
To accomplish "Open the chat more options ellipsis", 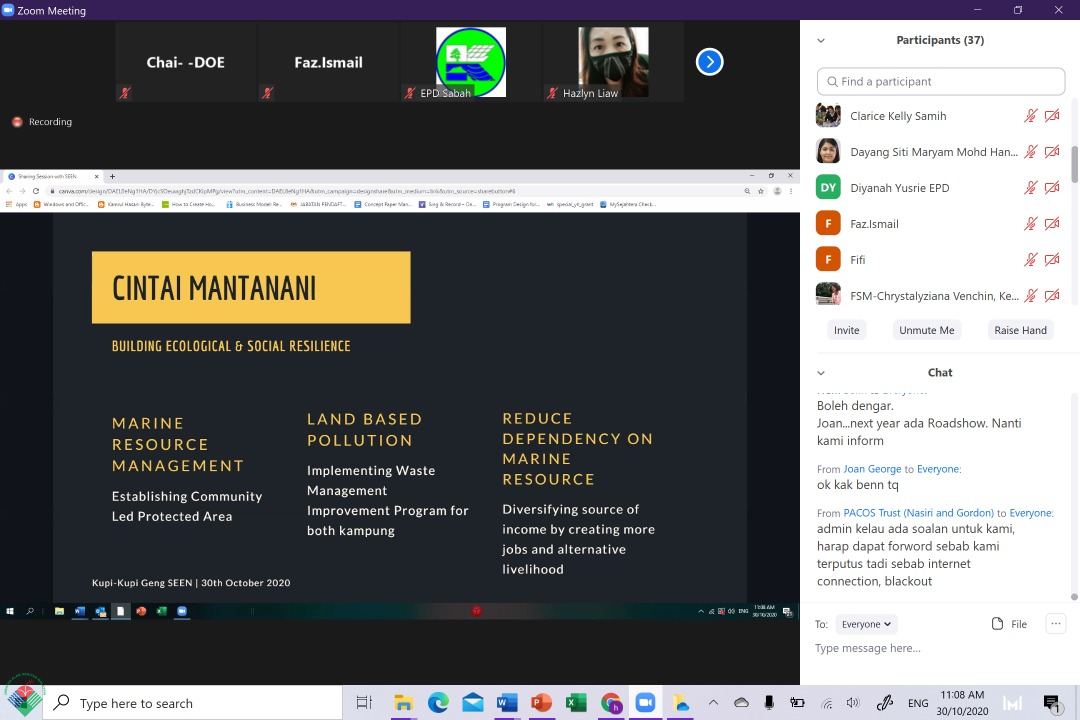I will (x=1055, y=624).
